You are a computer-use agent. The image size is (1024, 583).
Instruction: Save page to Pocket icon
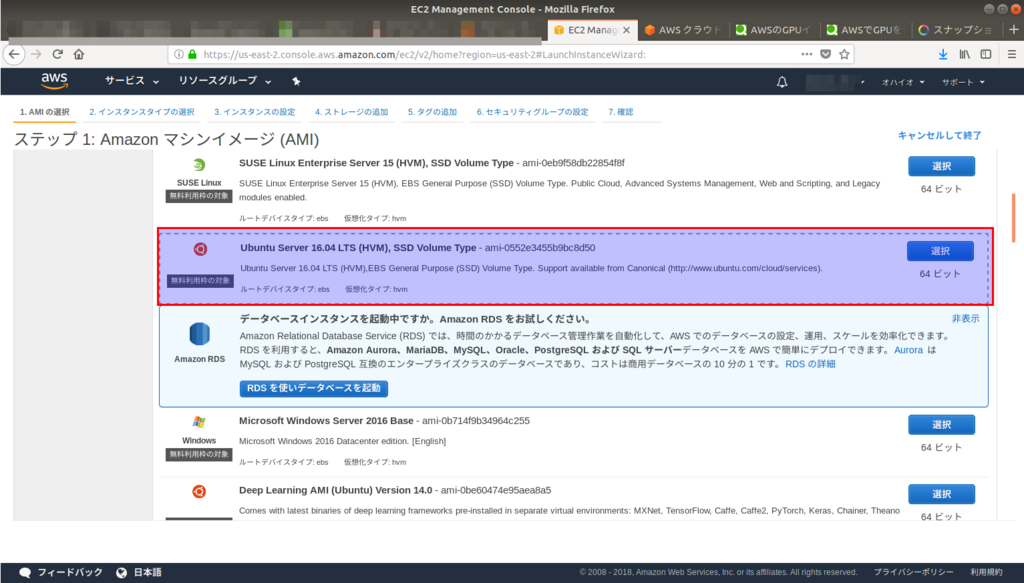tap(825, 54)
